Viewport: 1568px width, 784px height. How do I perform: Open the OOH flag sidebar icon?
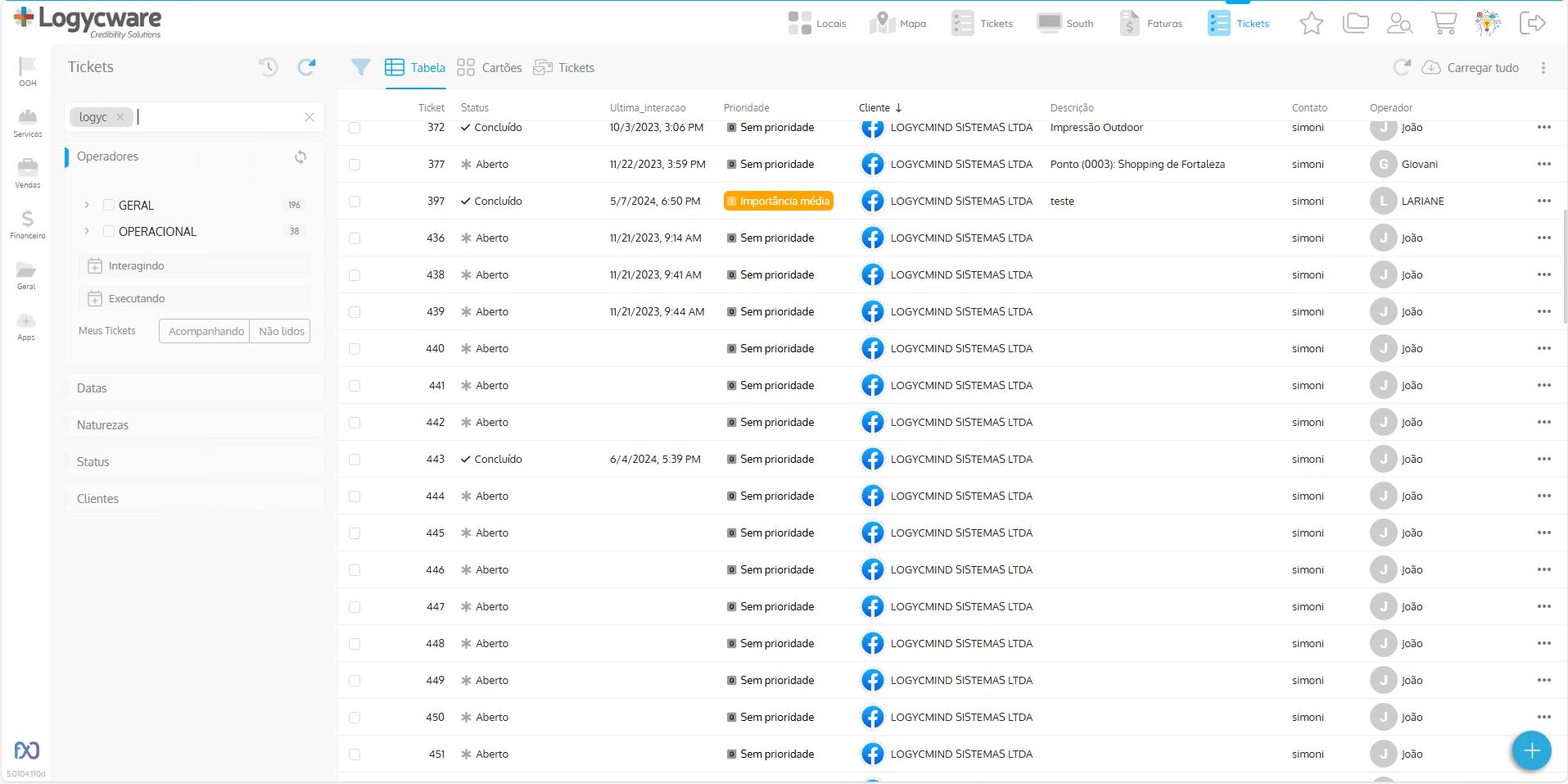point(28,71)
